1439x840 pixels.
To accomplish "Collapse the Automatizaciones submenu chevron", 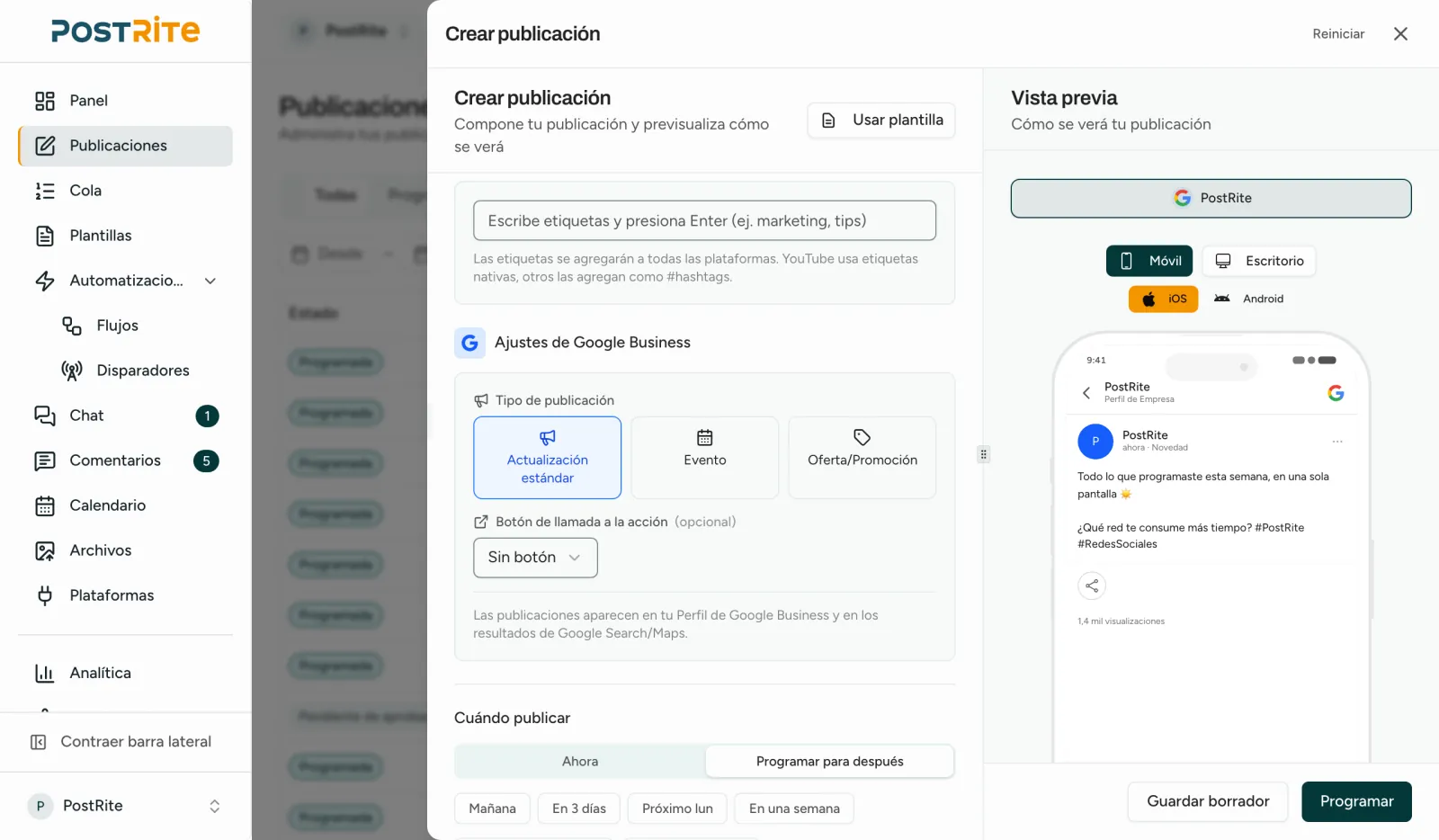I will tap(210, 281).
